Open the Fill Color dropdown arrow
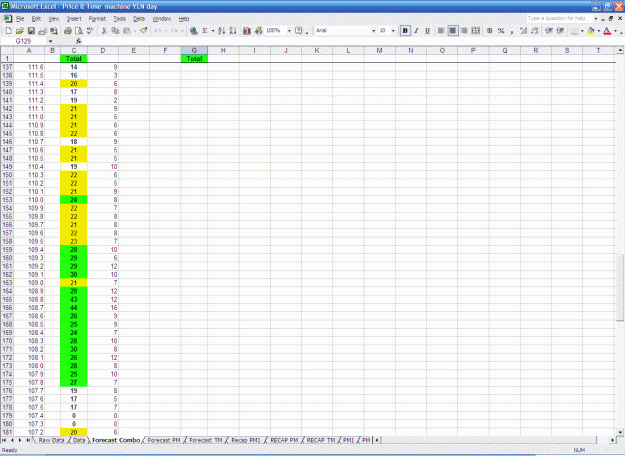The image size is (625, 456). (x=599, y=31)
